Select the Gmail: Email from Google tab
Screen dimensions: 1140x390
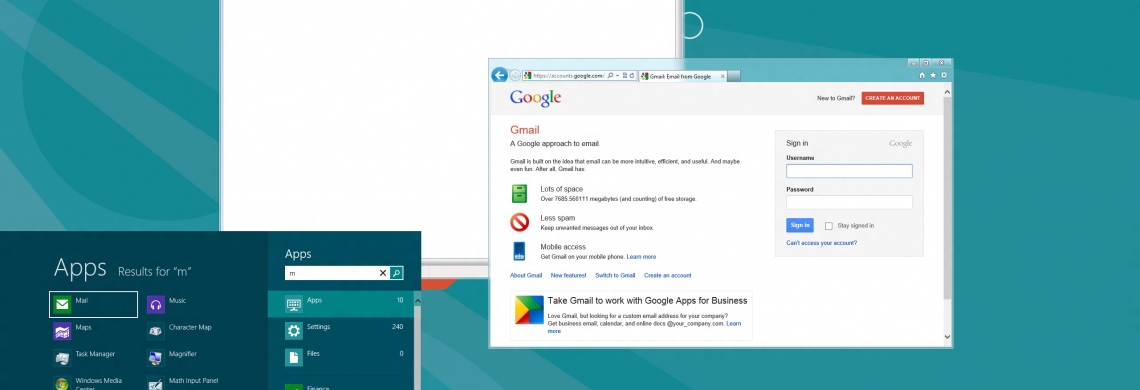coord(681,76)
